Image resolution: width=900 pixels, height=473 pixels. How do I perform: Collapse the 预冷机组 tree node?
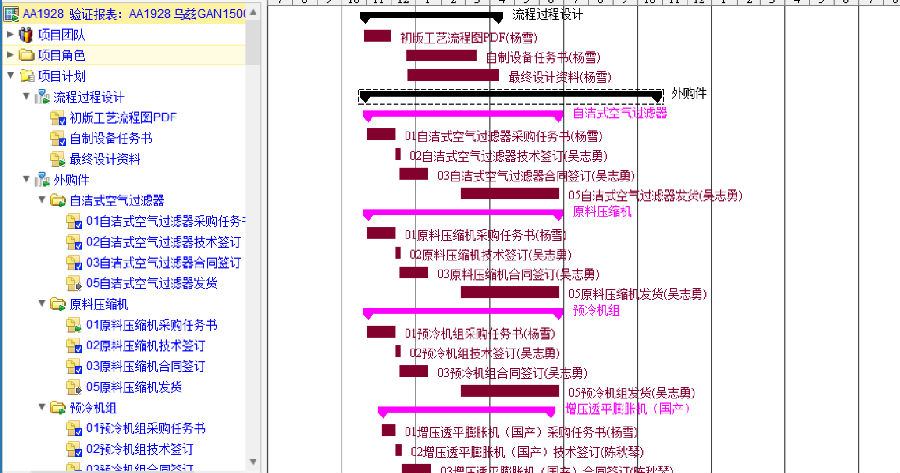(x=42, y=407)
